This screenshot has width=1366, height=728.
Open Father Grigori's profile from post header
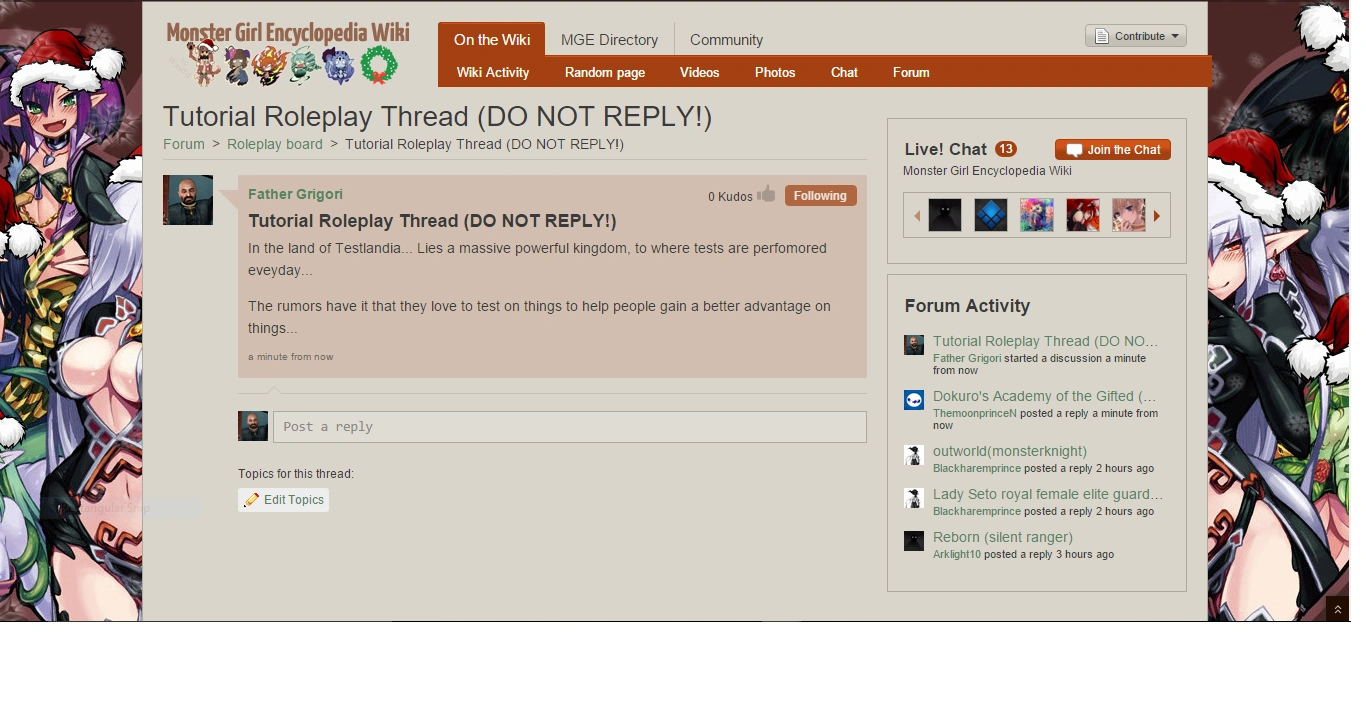296,194
